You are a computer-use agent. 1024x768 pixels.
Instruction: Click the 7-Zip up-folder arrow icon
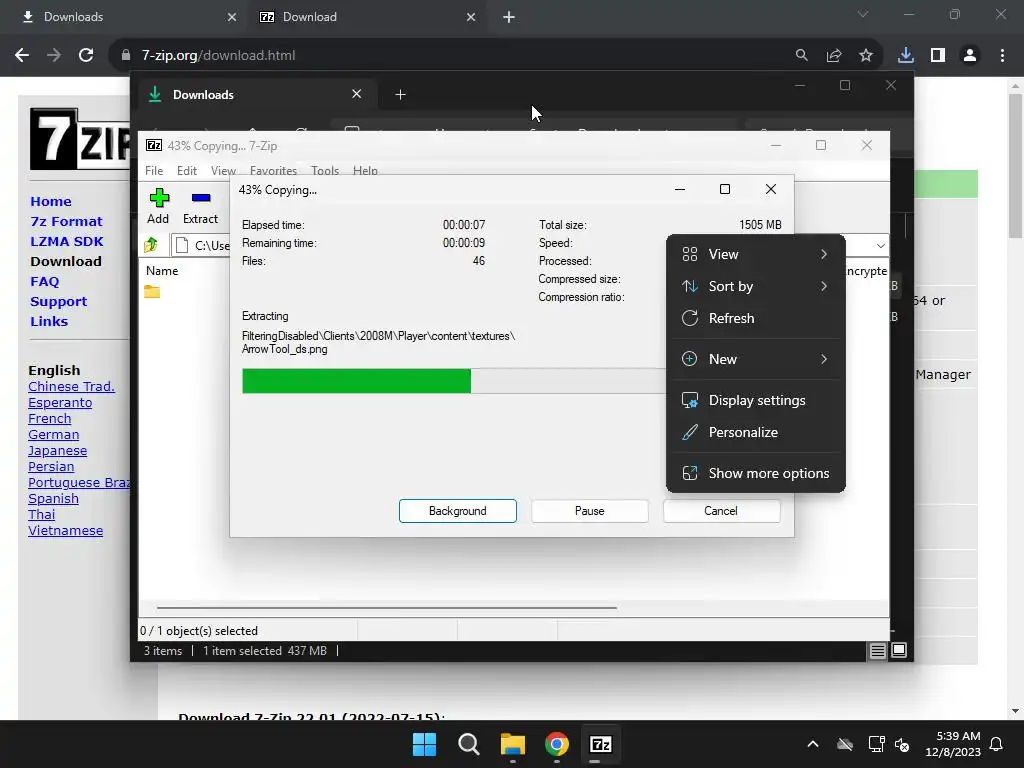pyautogui.click(x=152, y=245)
